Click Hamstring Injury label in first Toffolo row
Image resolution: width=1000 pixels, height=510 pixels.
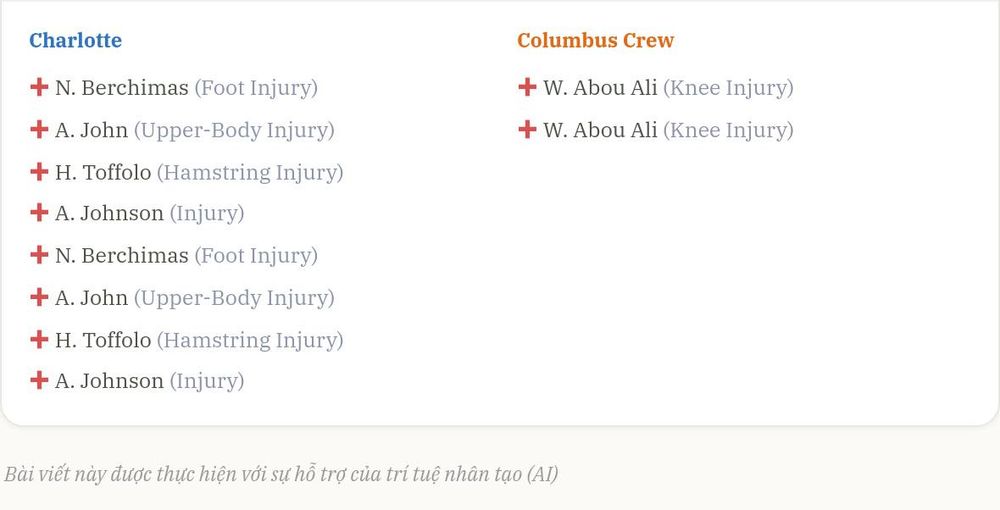tap(250, 173)
